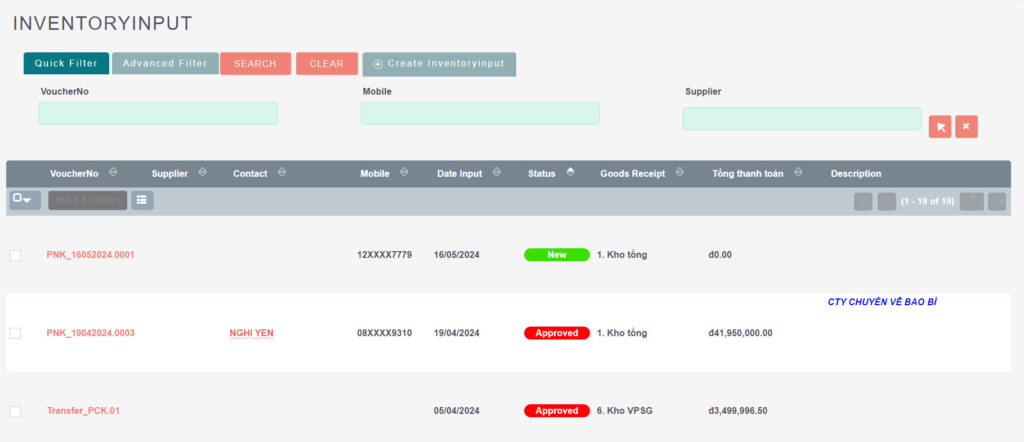This screenshot has width=1024, height=442.
Task: Click date 05/04/2024 cell
Action: [x=456, y=411]
